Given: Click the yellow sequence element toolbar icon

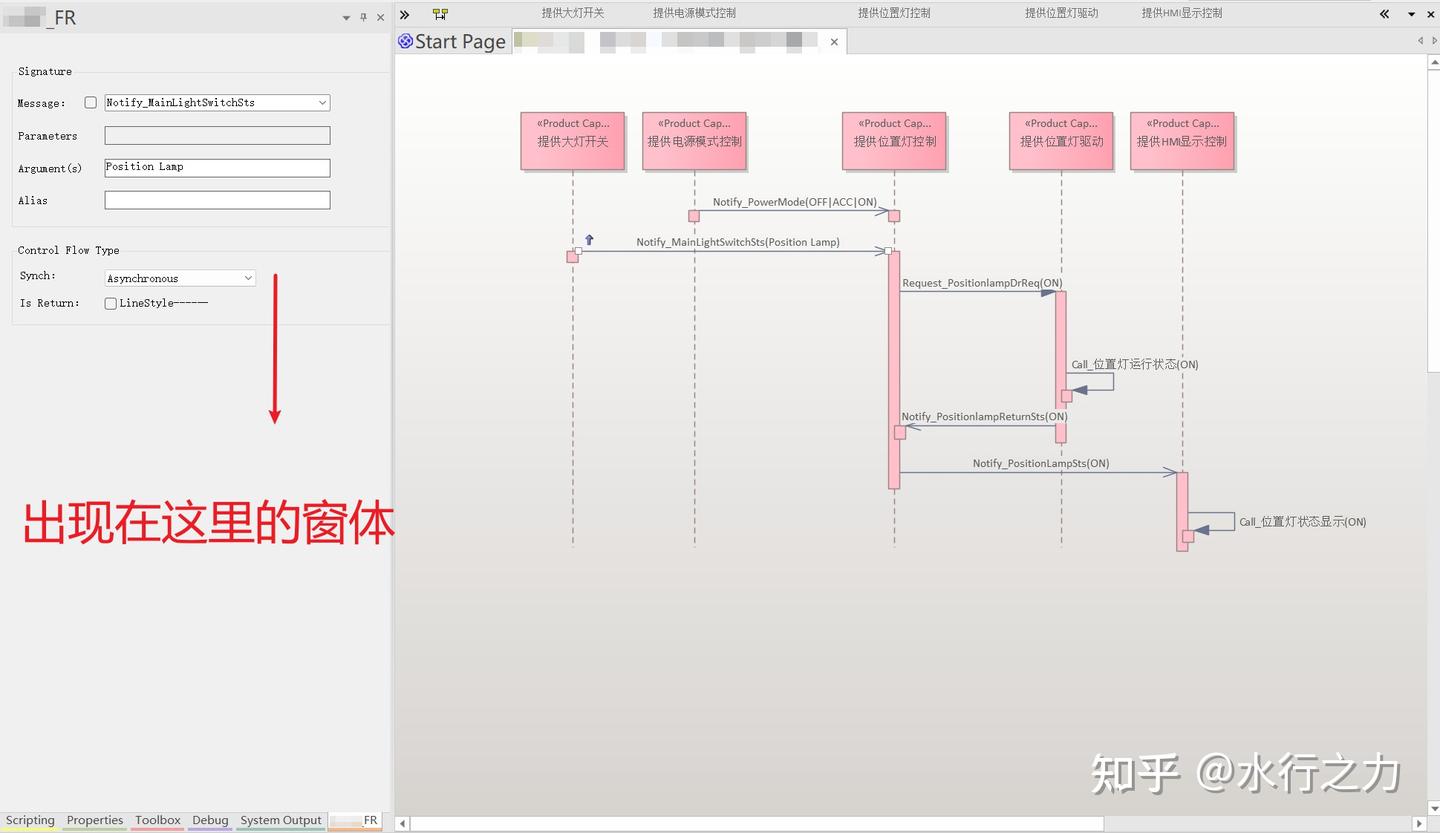Looking at the screenshot, I should click(x=440, y=13).
